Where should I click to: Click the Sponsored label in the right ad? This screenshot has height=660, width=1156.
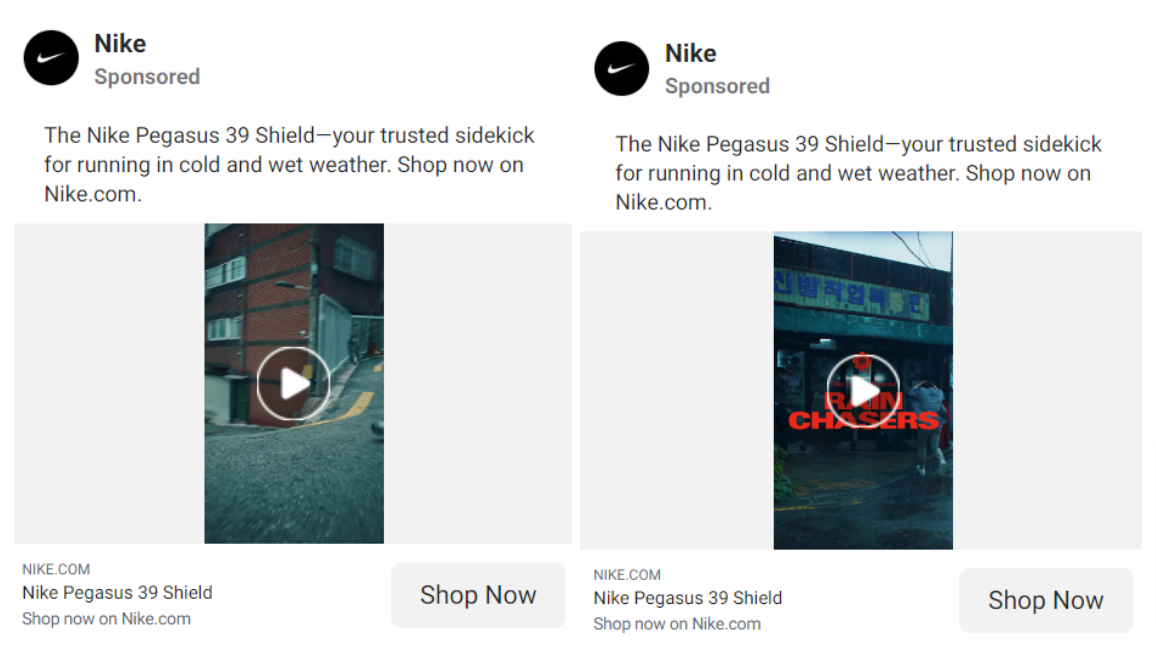(x=717, y=86)
